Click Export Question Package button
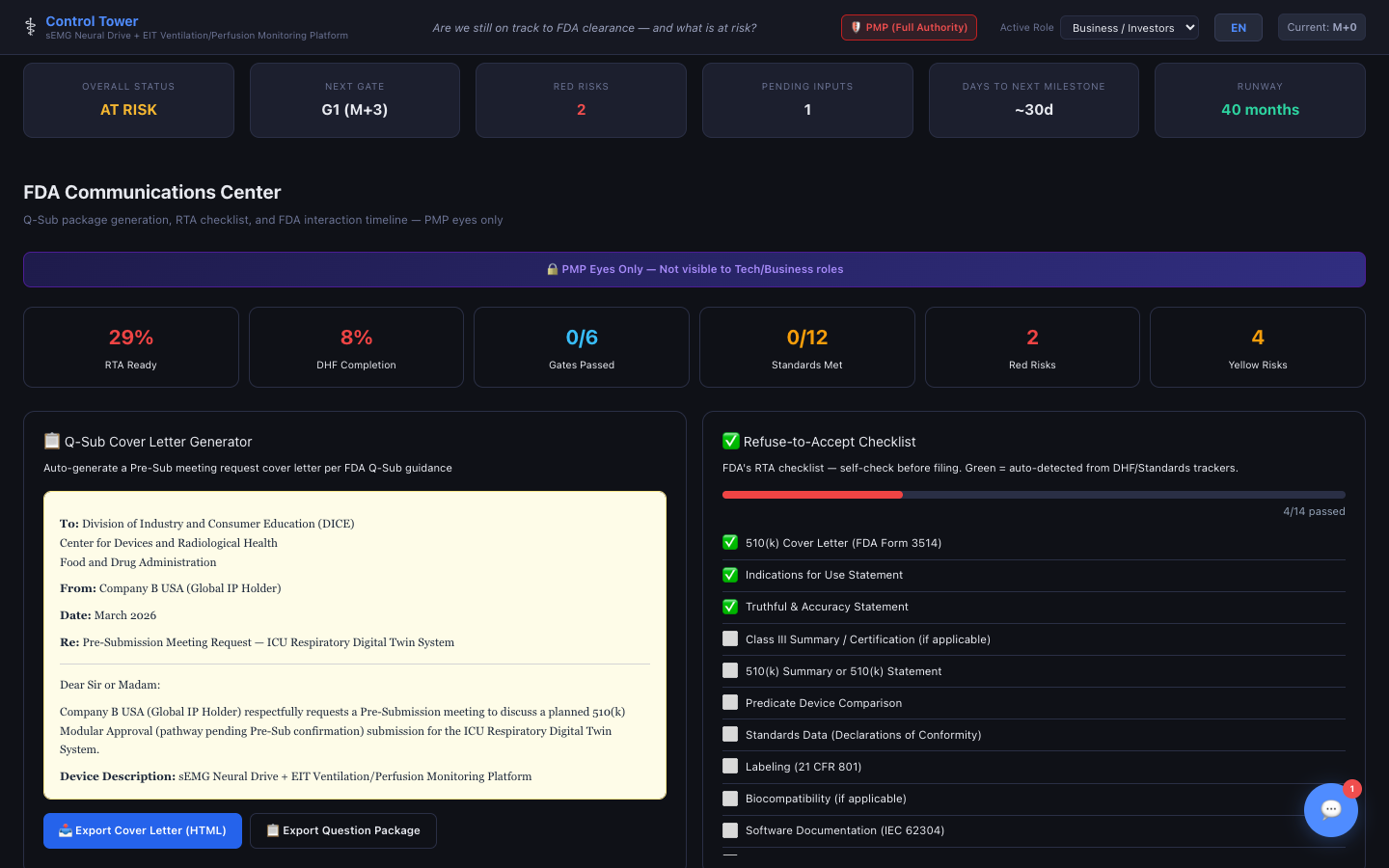Screen dimensions: 1389x868 click(x=343, y=830)
